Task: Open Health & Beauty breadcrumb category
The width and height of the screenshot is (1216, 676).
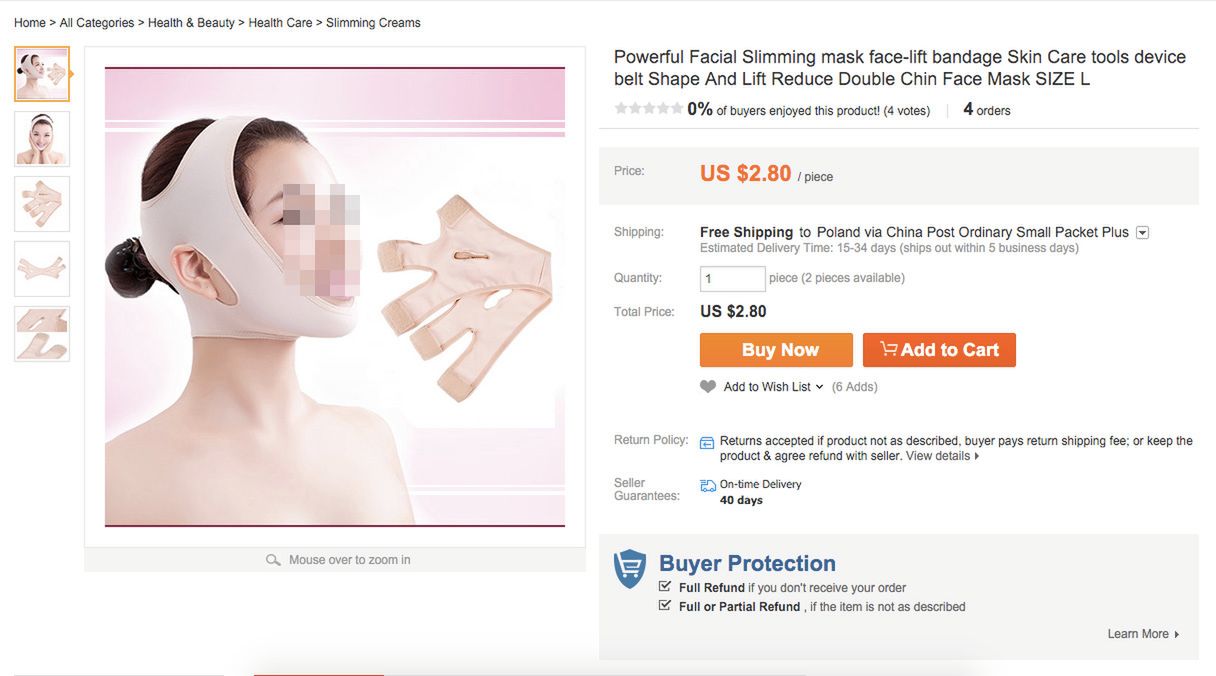Action: [x=191, y=23]
